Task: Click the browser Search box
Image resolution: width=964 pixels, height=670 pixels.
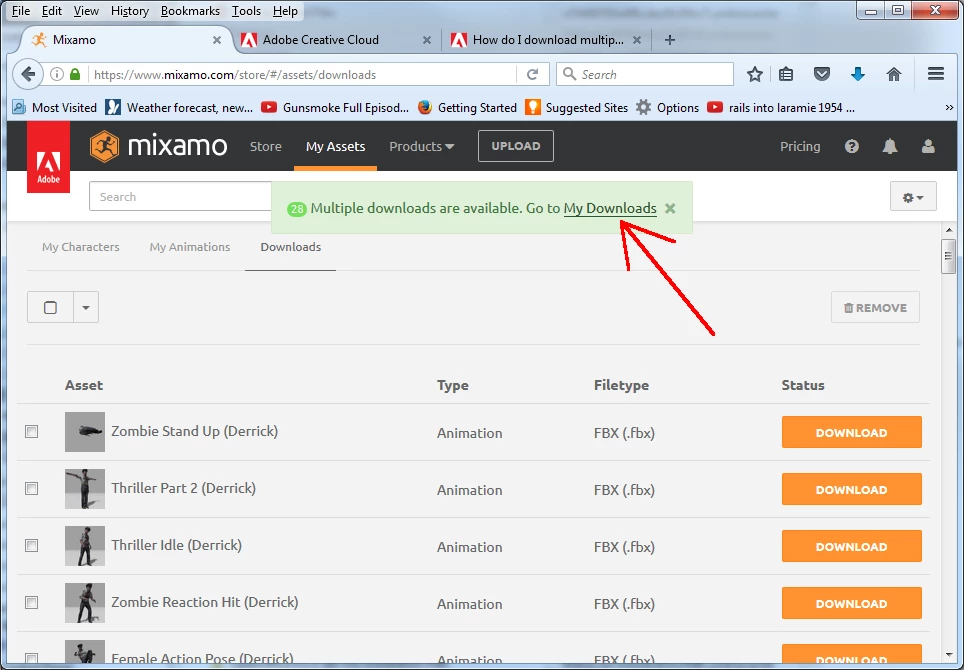Action: point(645,74)
